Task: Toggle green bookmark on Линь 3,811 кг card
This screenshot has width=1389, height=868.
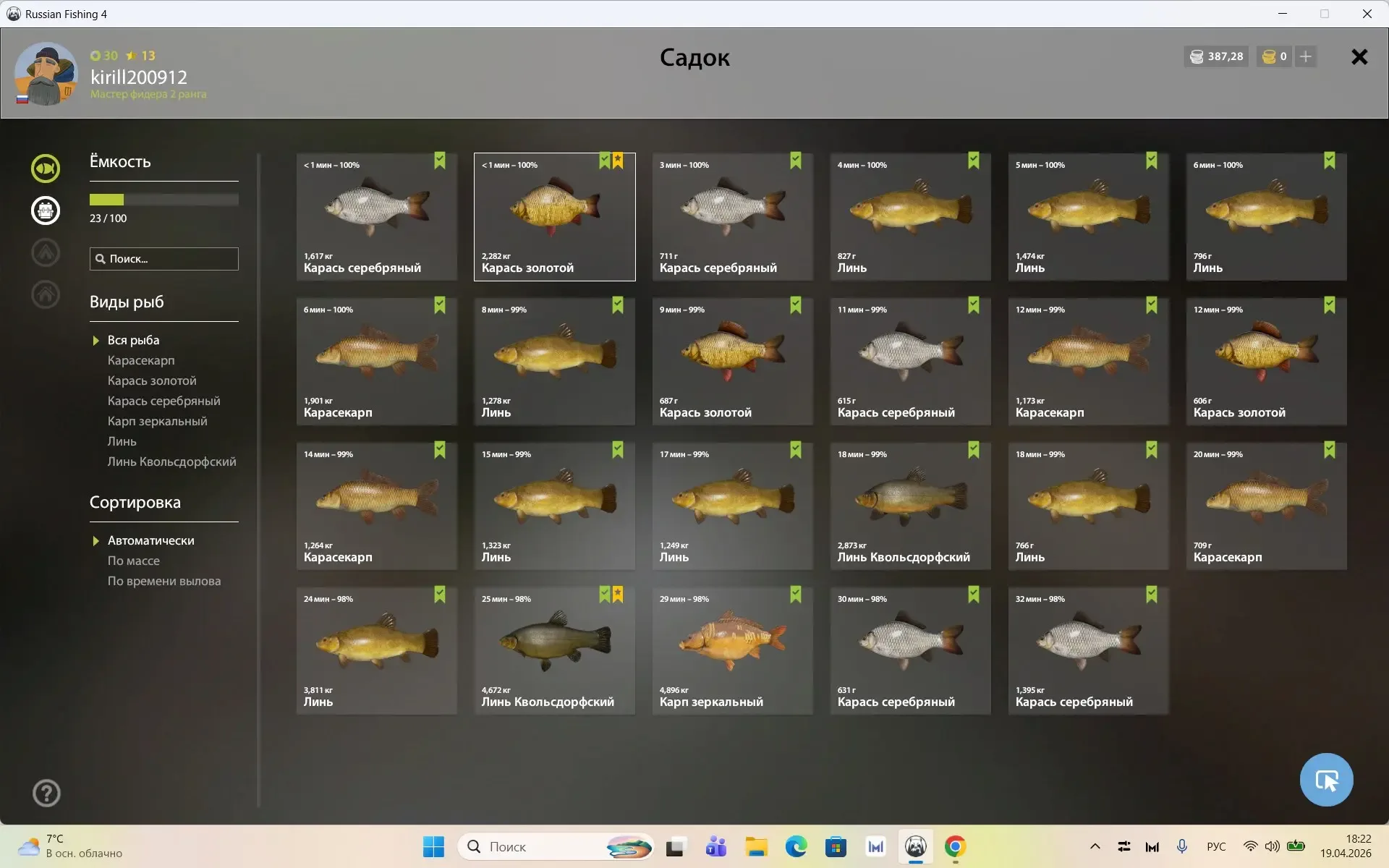Action: 440,595
